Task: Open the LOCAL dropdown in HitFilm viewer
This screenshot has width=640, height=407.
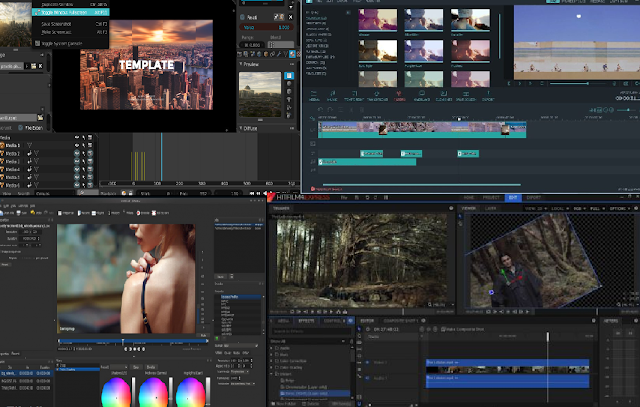Action: tap(560, 209)
